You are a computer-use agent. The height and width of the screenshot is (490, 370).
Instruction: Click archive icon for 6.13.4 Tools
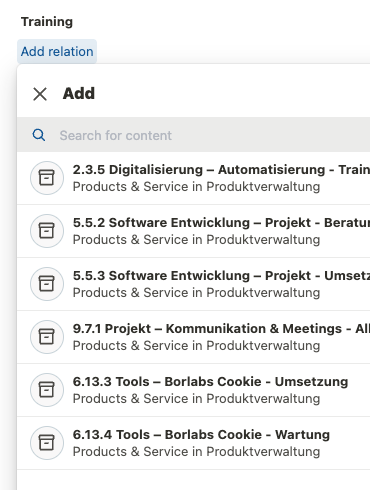pos(47,443)
